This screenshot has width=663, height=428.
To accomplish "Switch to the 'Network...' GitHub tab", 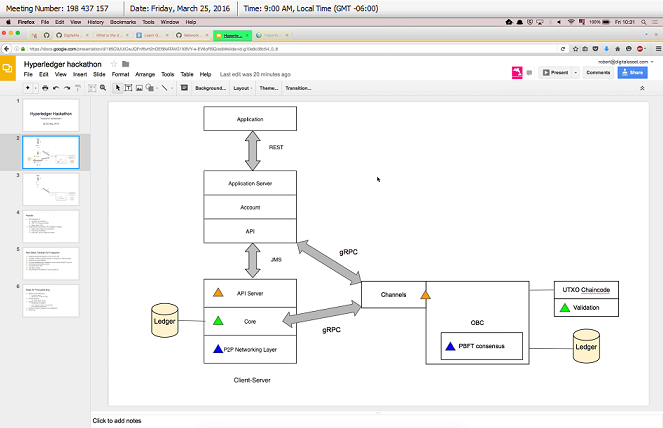I will point(192,35).
